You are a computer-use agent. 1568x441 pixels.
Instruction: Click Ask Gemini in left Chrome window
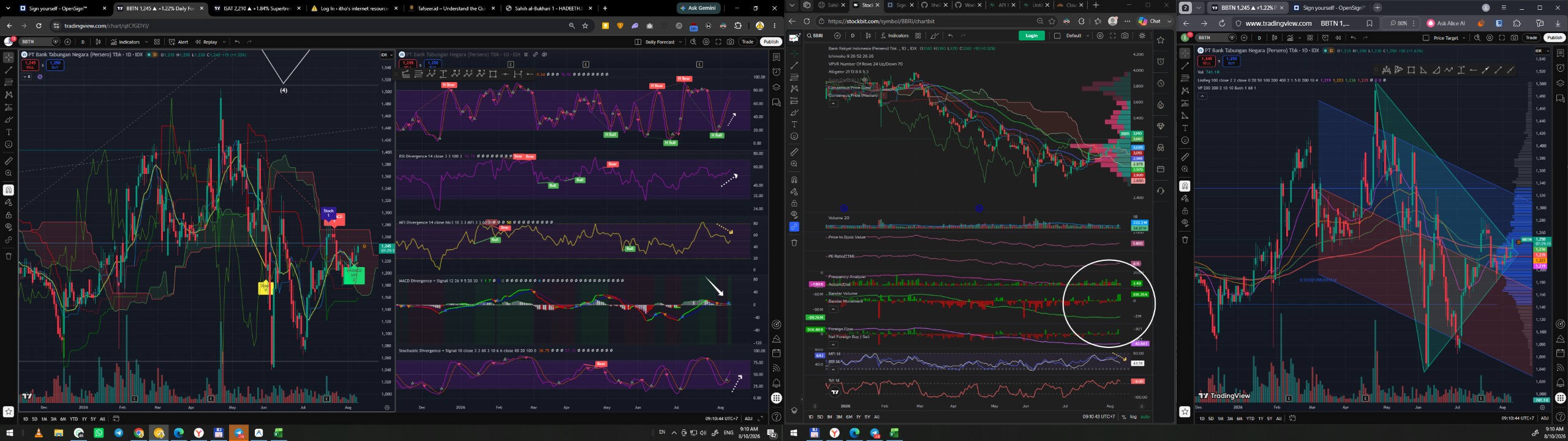699,8
